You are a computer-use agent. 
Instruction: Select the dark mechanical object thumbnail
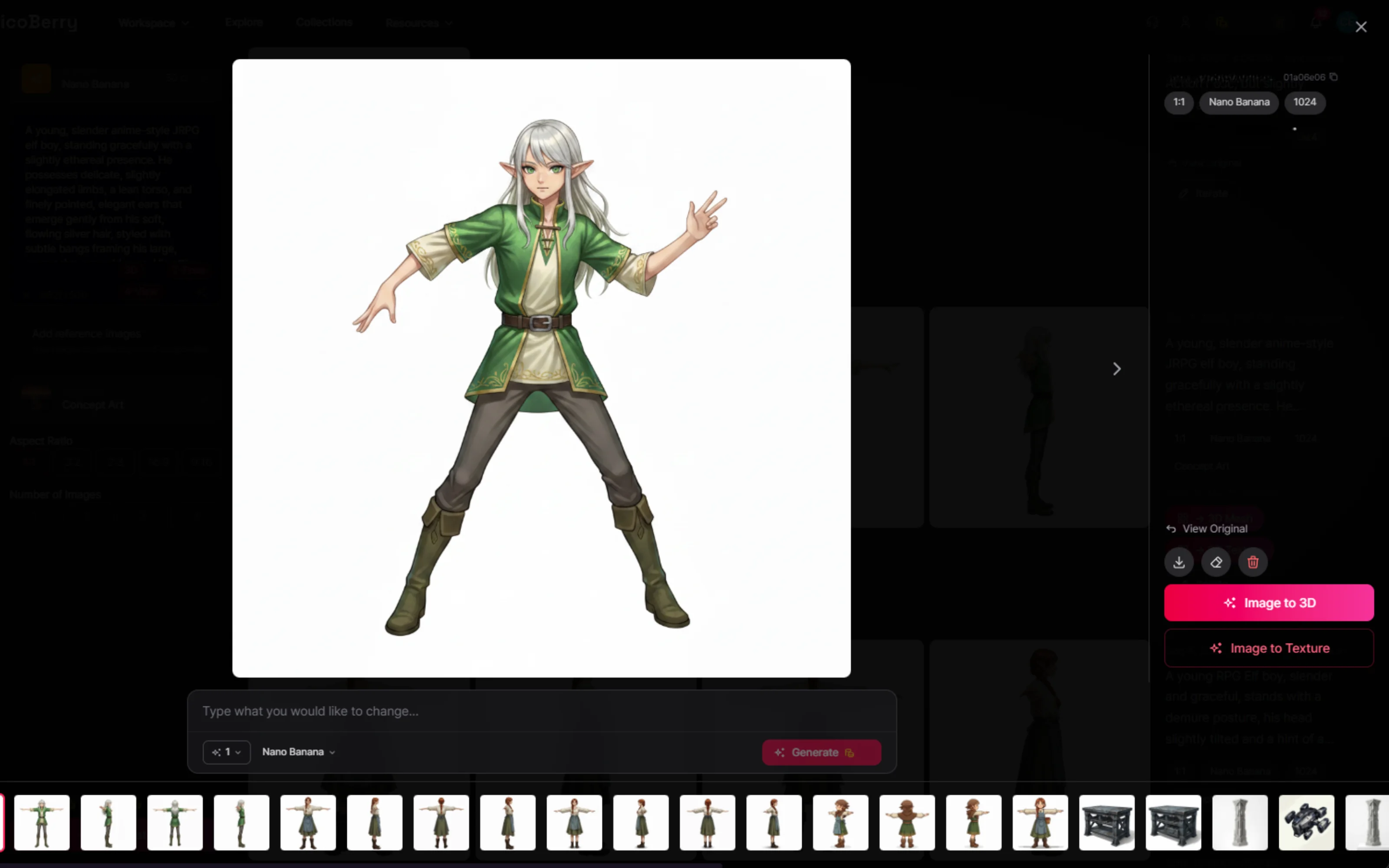[1307, 823]
